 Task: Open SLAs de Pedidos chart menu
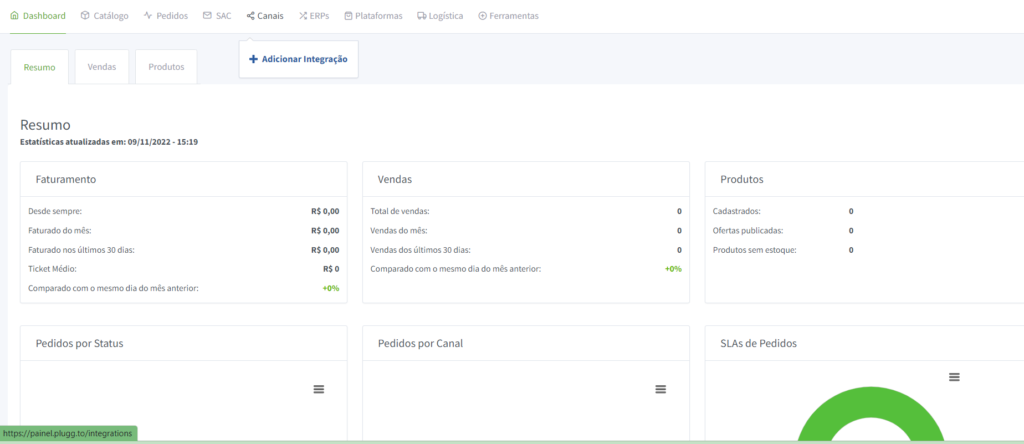954,377
